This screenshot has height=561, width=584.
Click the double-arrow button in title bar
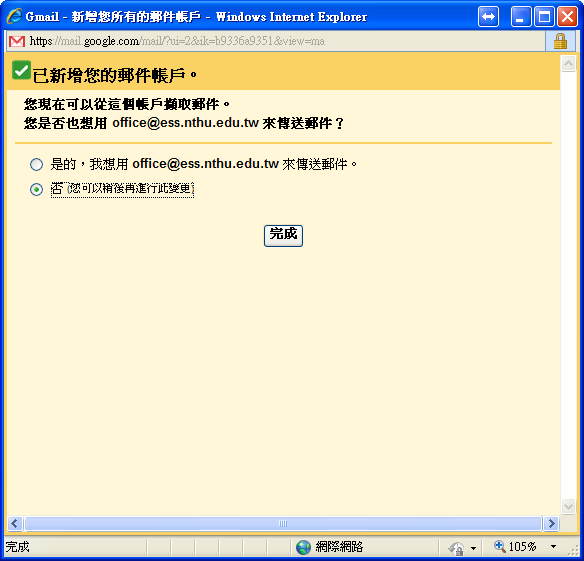pos(488,17)
